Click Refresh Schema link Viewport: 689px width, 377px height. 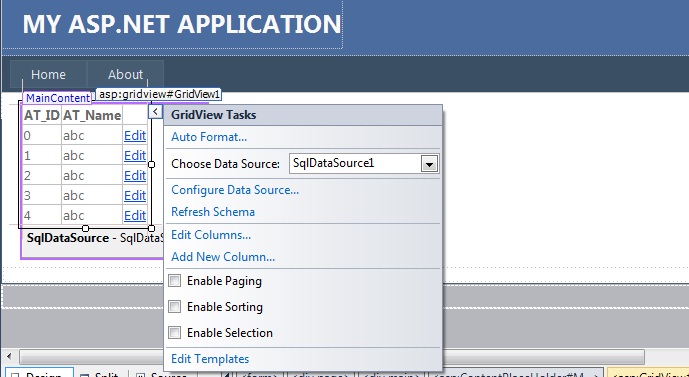[x=213, y=212]
